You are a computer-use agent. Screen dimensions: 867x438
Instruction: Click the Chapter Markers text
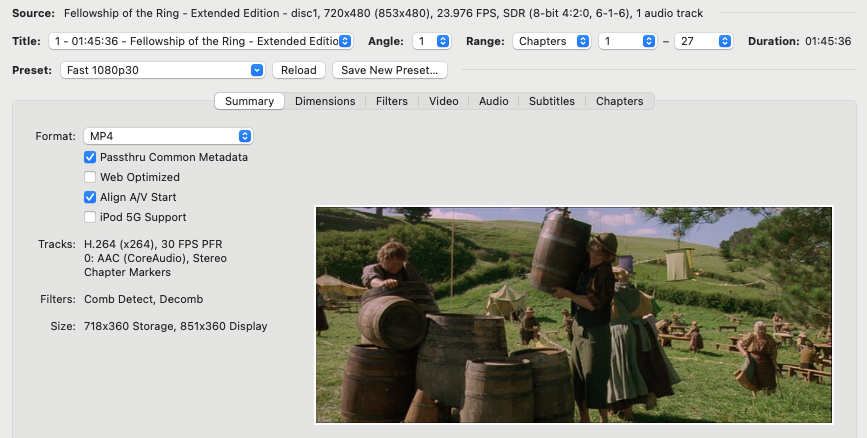127,272
